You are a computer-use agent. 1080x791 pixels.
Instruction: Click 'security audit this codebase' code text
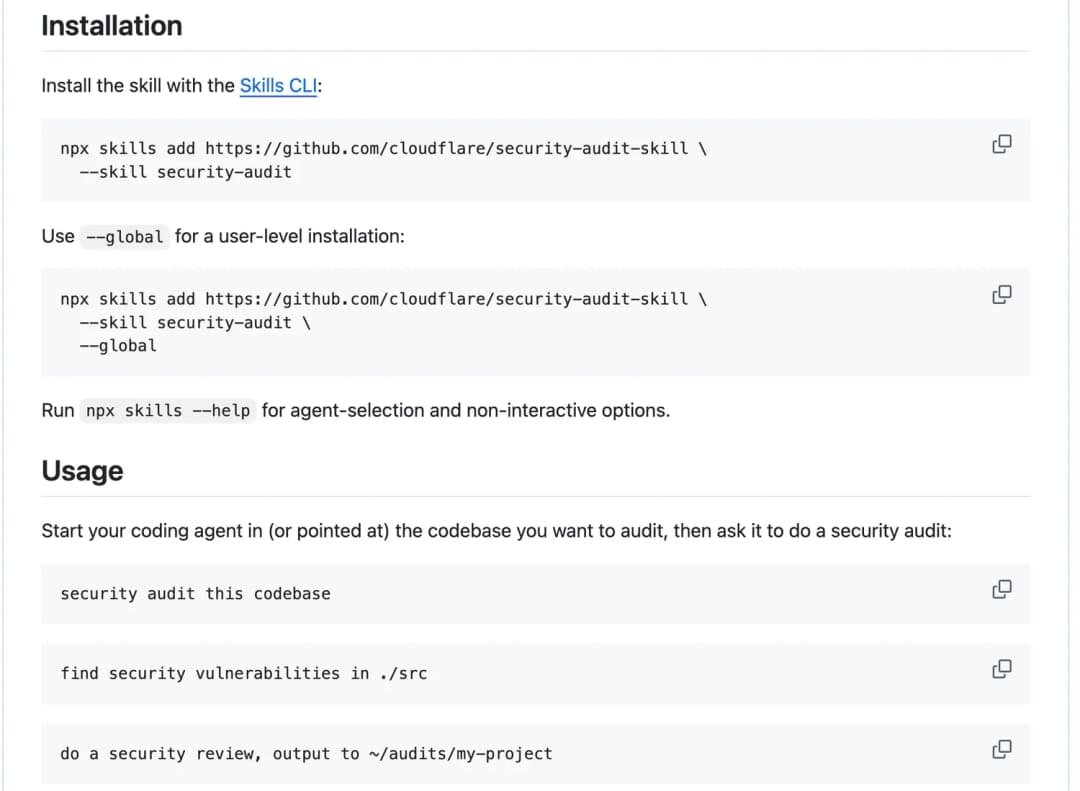click(195, 594)
